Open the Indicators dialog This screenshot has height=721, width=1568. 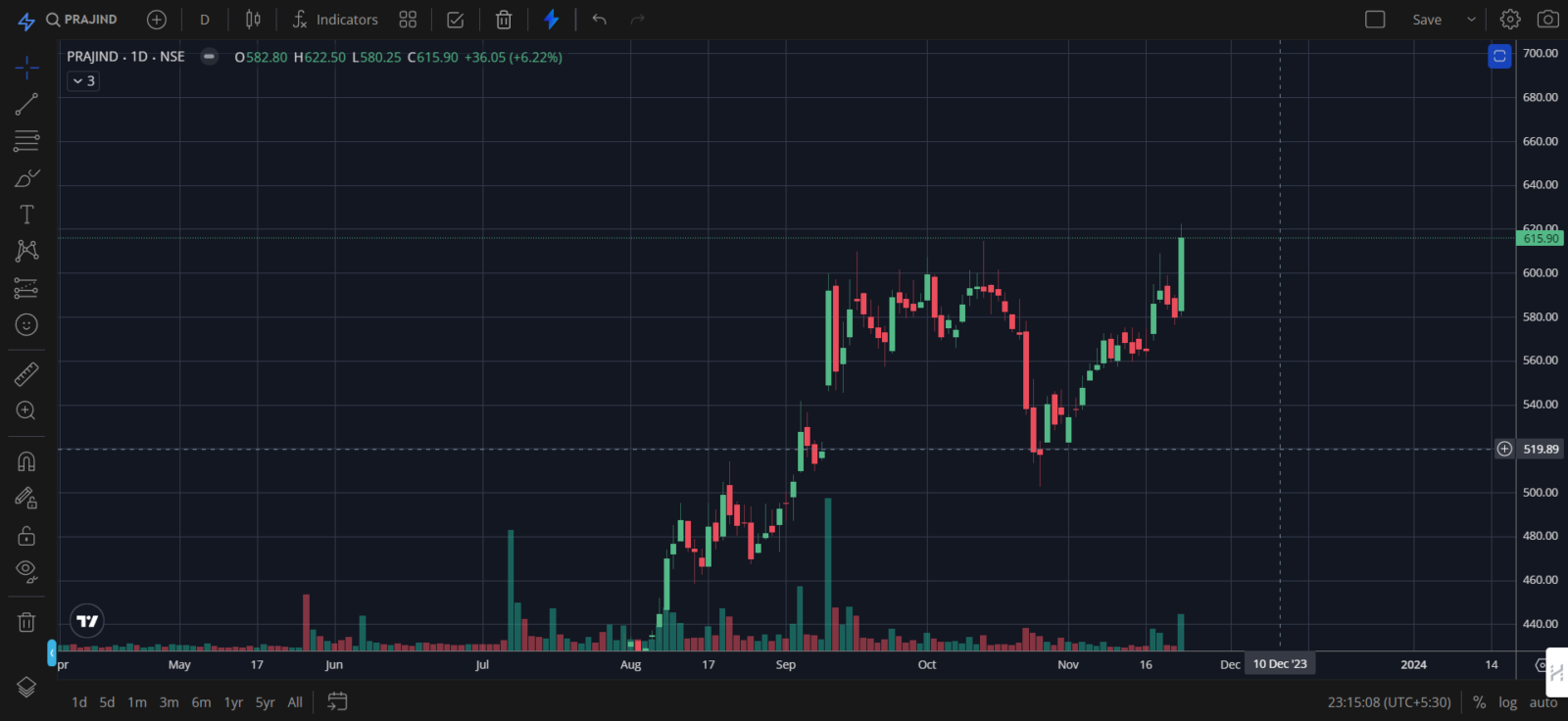335,20
